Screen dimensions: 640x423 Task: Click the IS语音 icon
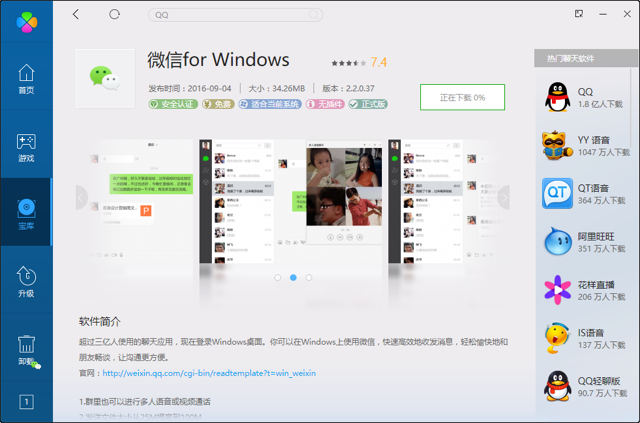[557, 338]
